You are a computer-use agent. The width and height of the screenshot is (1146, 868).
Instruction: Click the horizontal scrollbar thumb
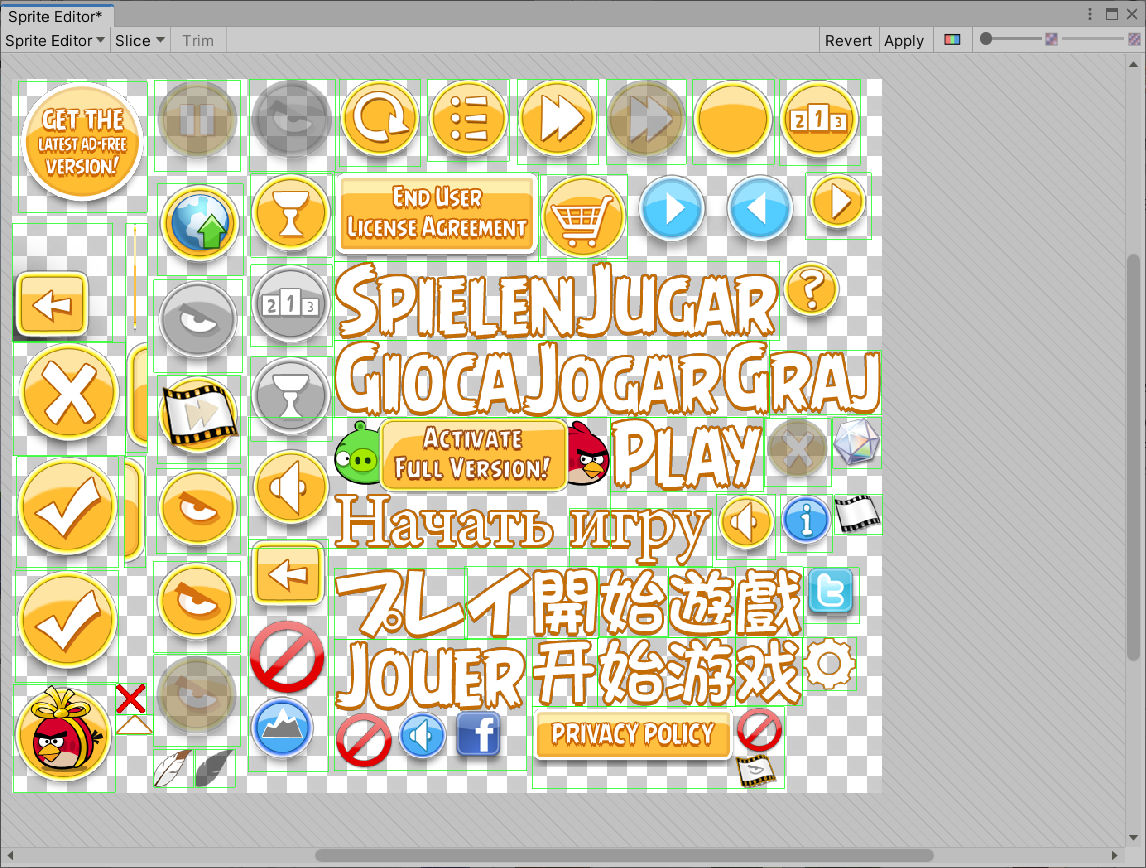[x=623, y=855]
